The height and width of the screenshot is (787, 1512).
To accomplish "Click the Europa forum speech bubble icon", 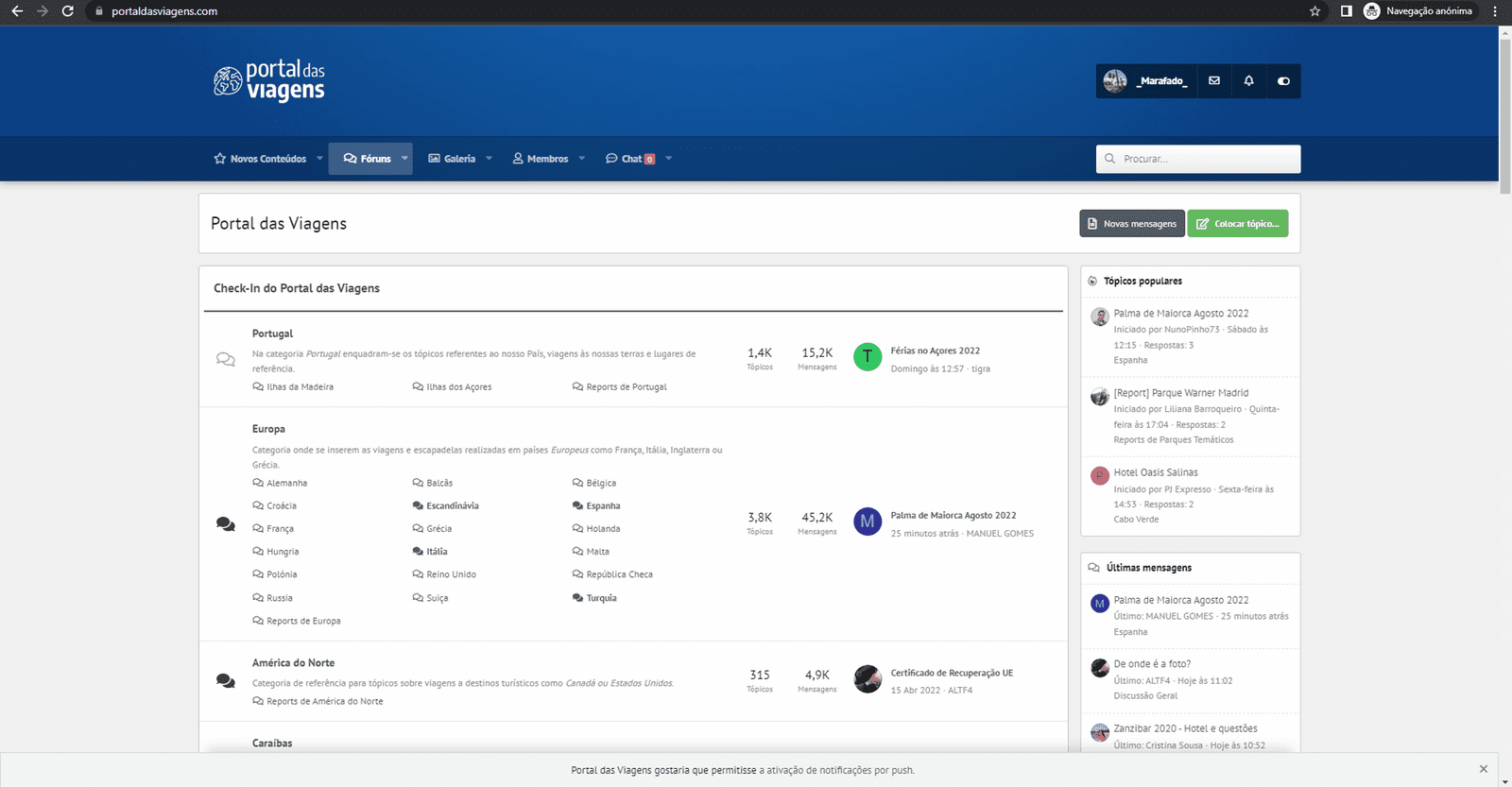I will pos(225,524).
